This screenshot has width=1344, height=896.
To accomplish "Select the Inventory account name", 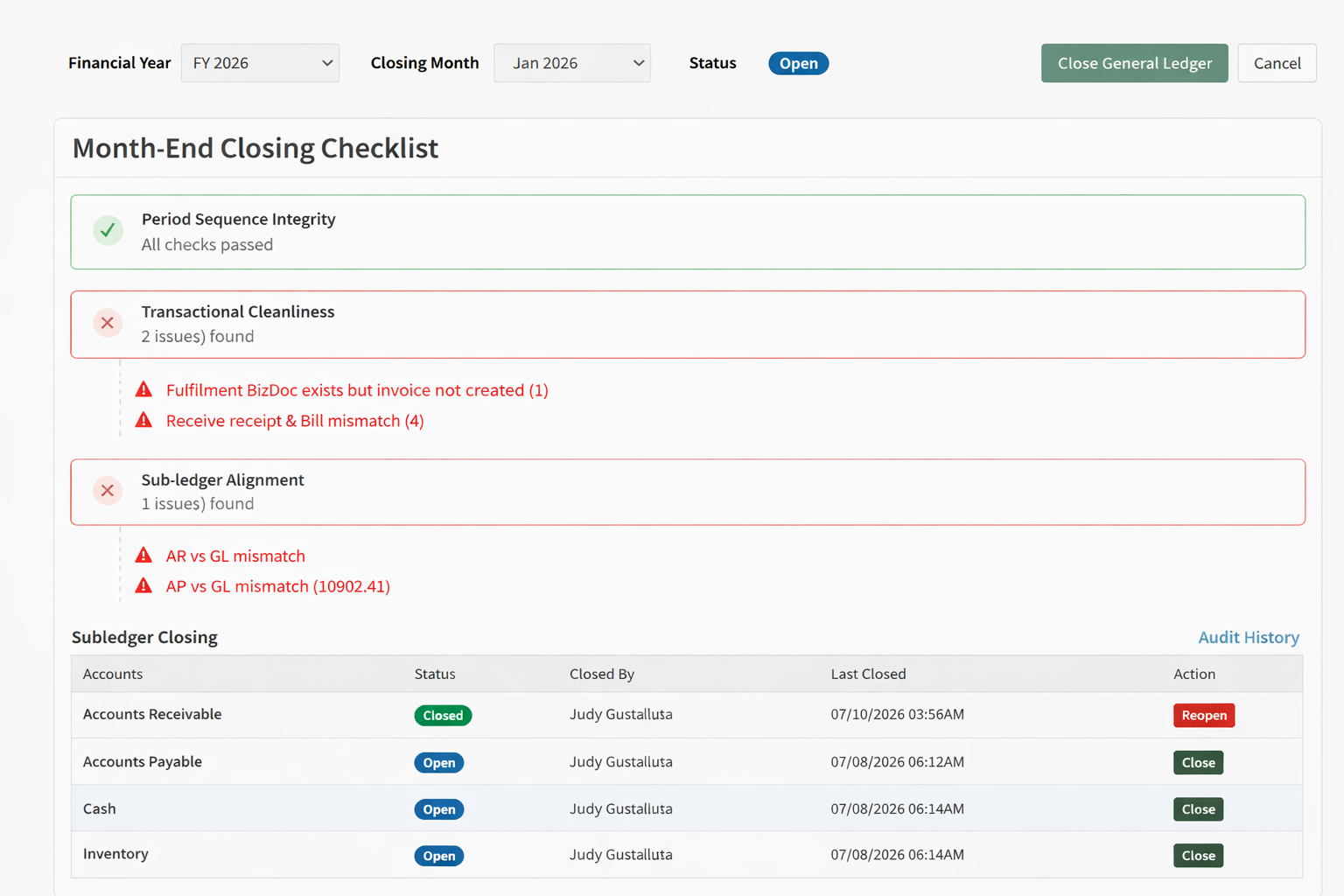I will [x=115, y=854].
